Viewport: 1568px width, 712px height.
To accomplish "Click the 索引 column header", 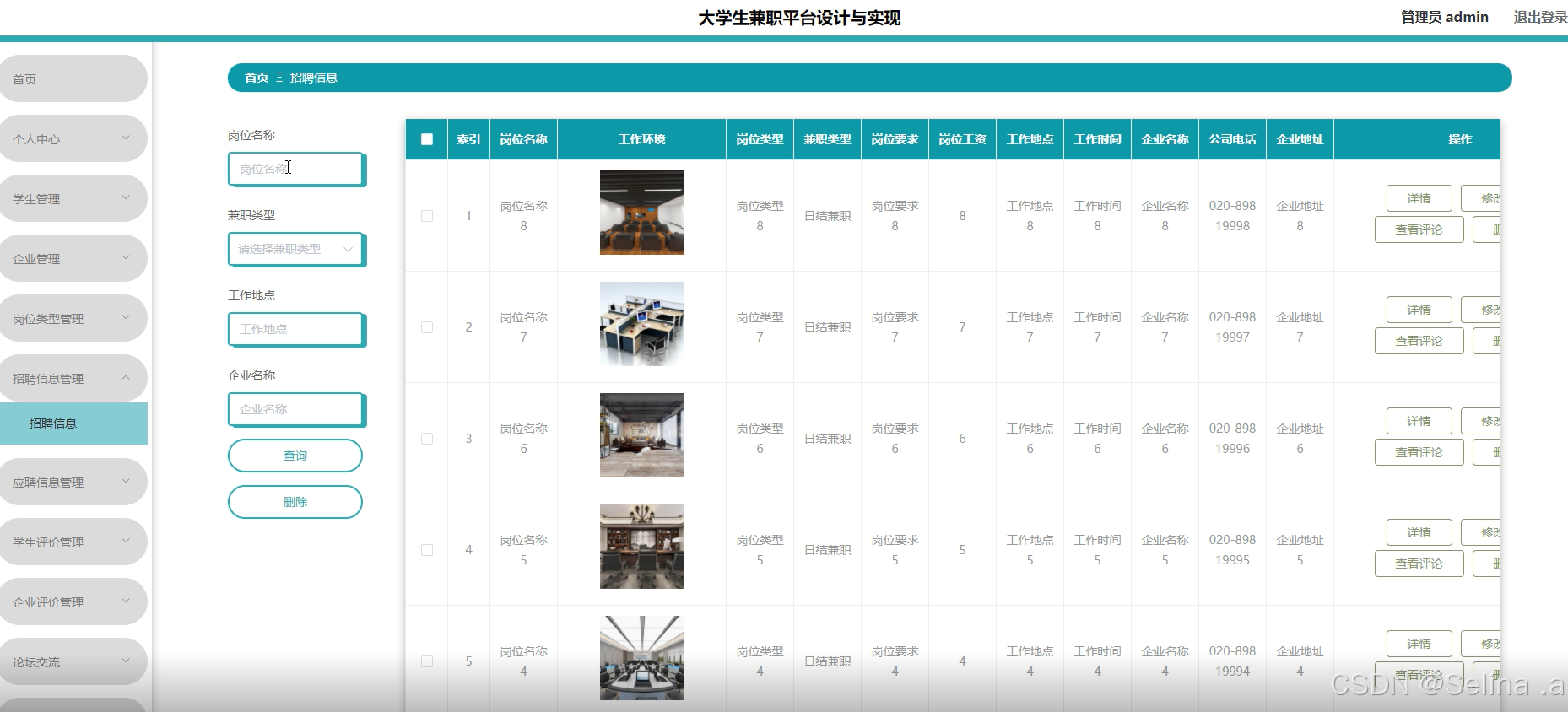I will coord(468,139).
